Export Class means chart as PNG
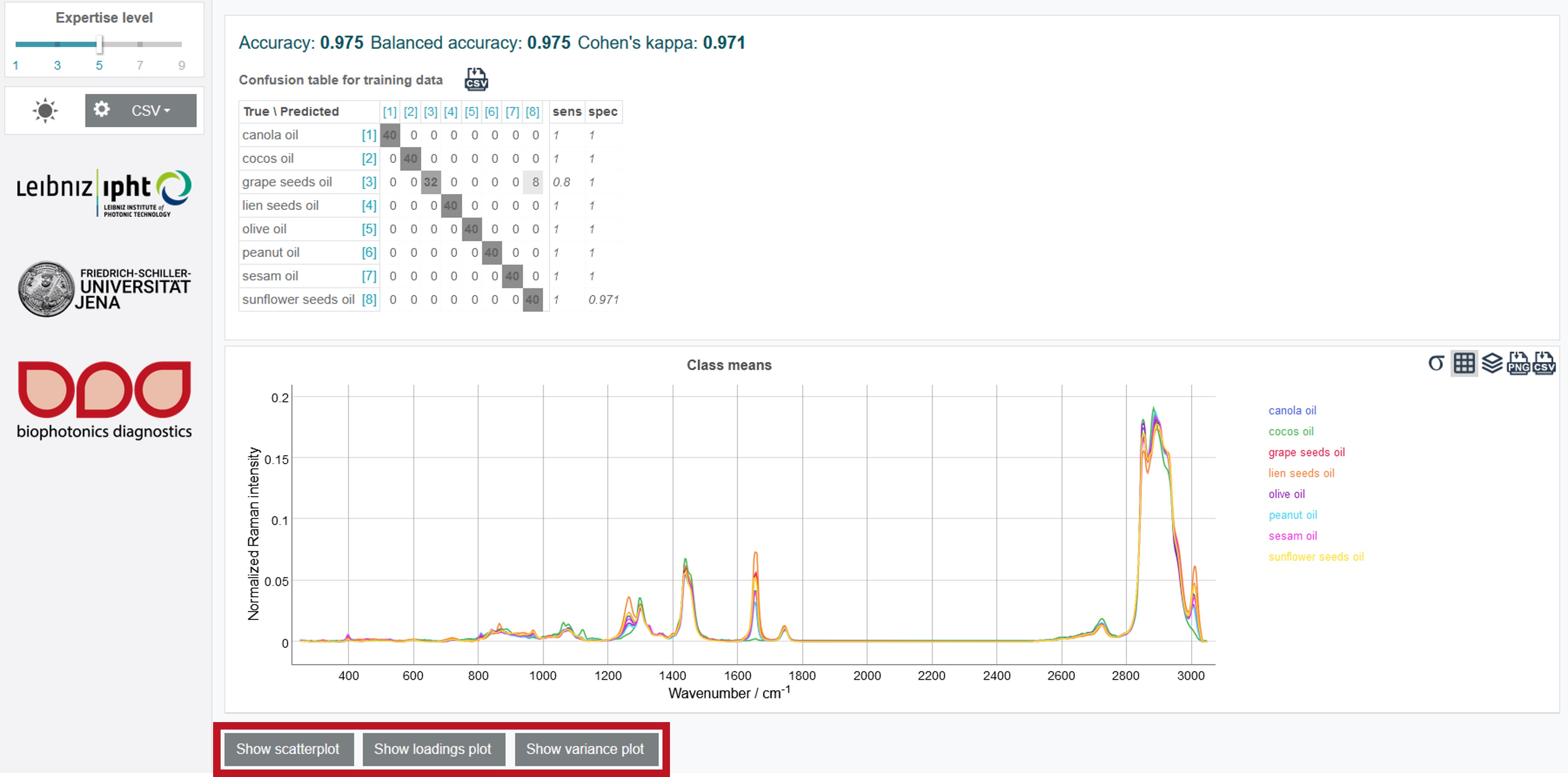The width and height of the screenshot is (1568, 777). tap(1518, 363)
